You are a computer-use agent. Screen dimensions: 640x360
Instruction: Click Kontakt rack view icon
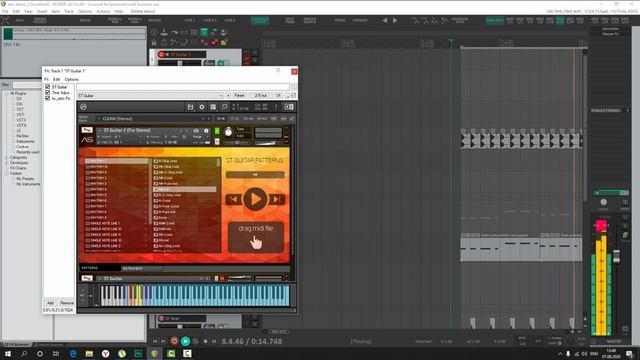click(x=213, y=107)
